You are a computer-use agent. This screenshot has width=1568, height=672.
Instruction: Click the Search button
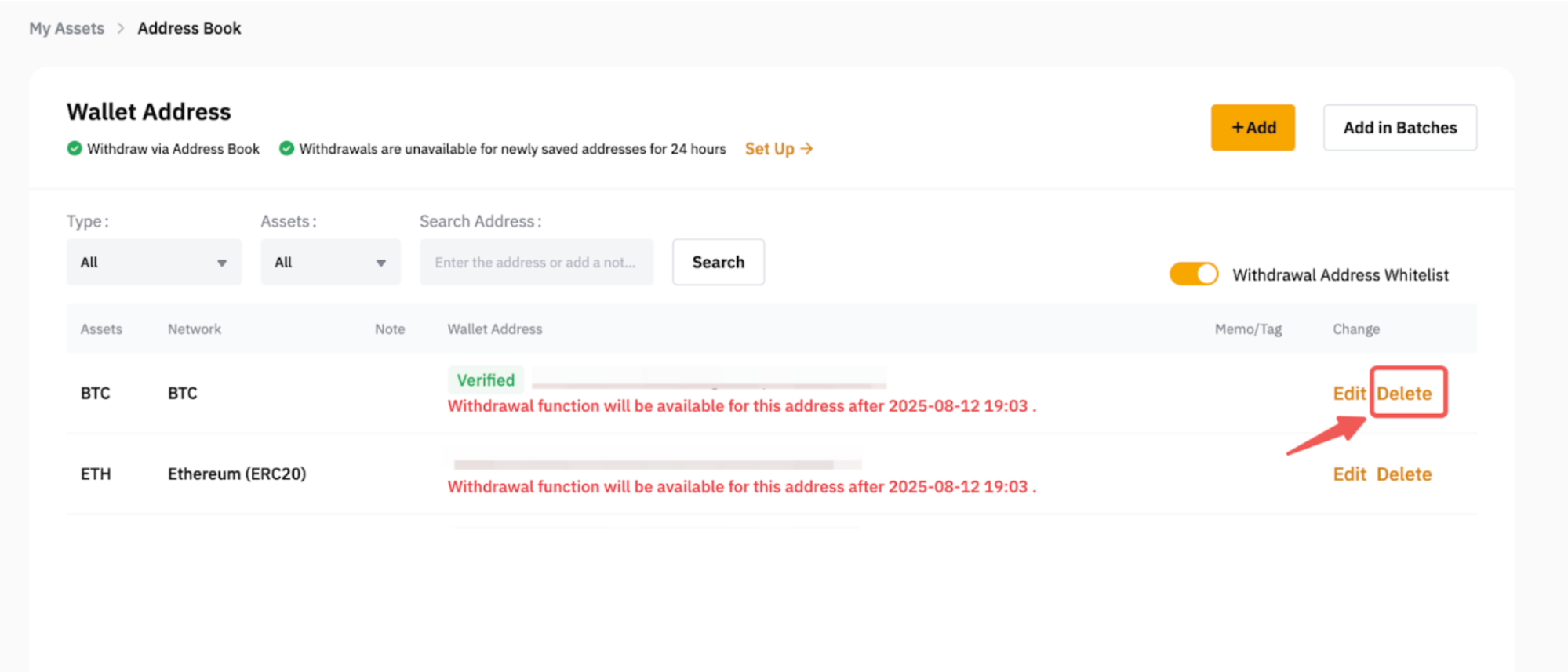coord(718,262)
